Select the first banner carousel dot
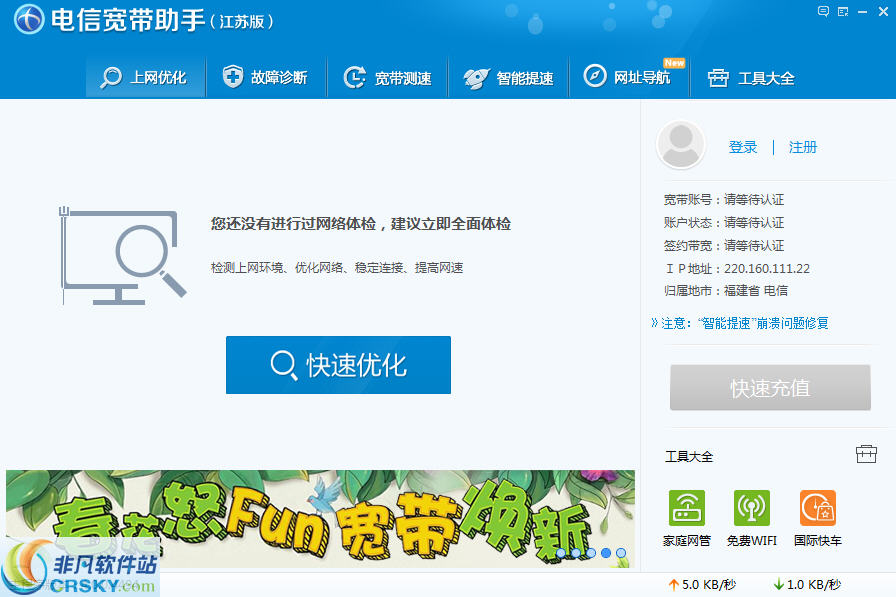 (561, 553)
